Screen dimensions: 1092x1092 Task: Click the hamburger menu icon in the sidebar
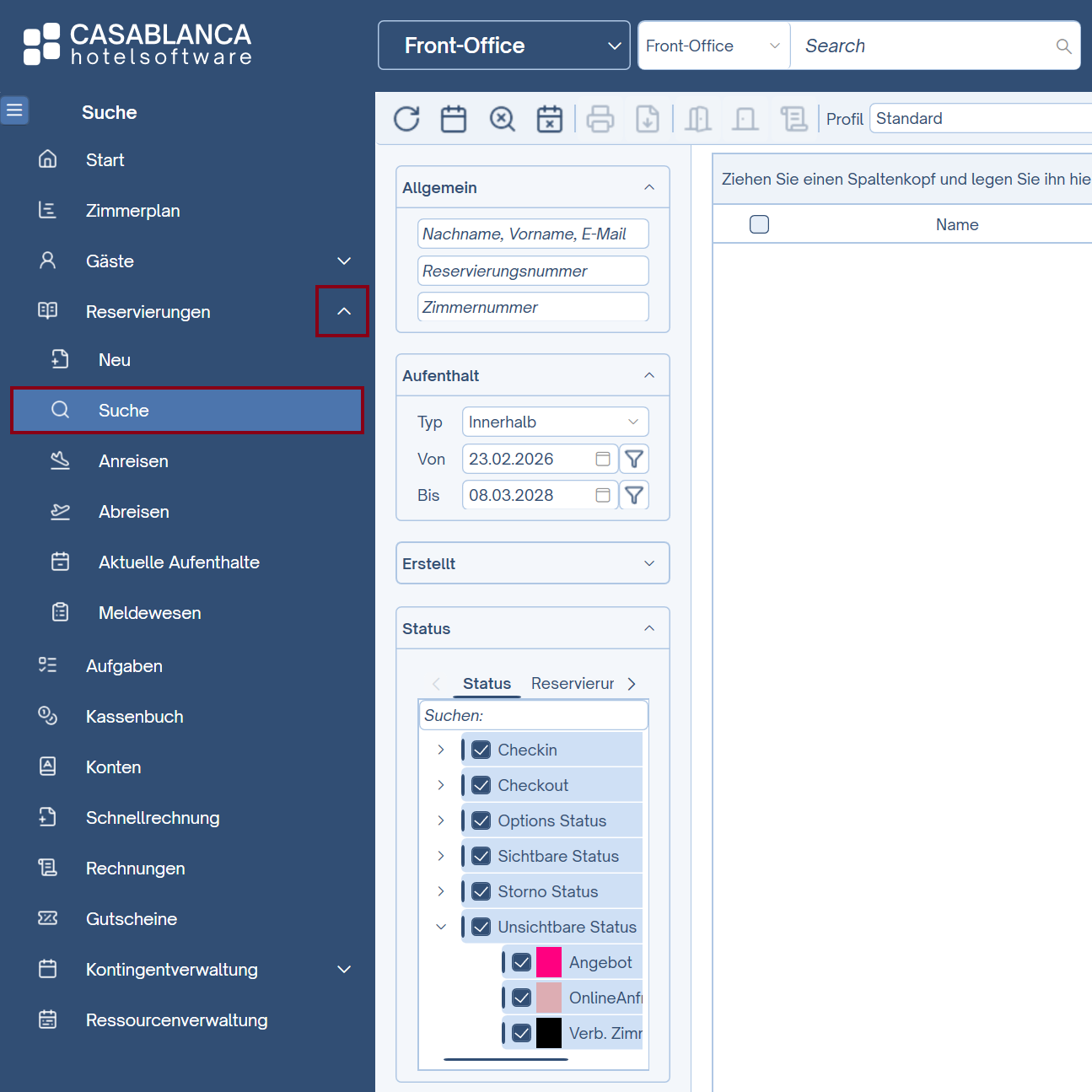[x=14, y=110]
